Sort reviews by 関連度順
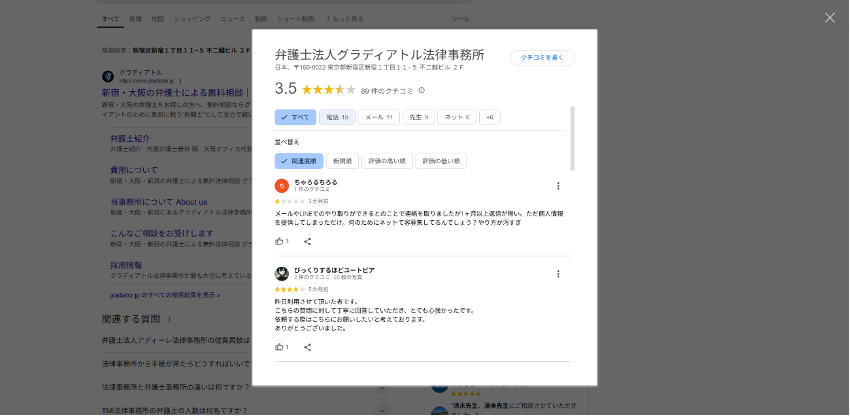The image size is (850, 416). (x=299, y=161)
